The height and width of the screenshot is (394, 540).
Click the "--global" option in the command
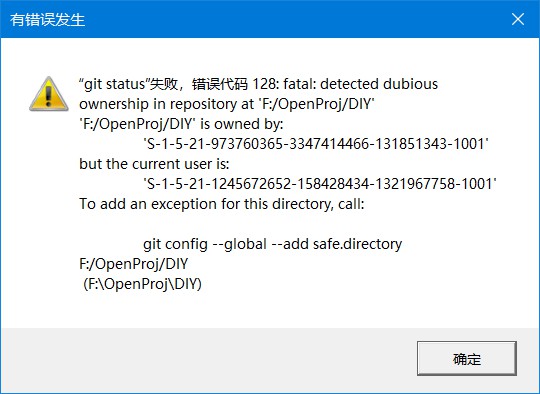click(240, 244)
